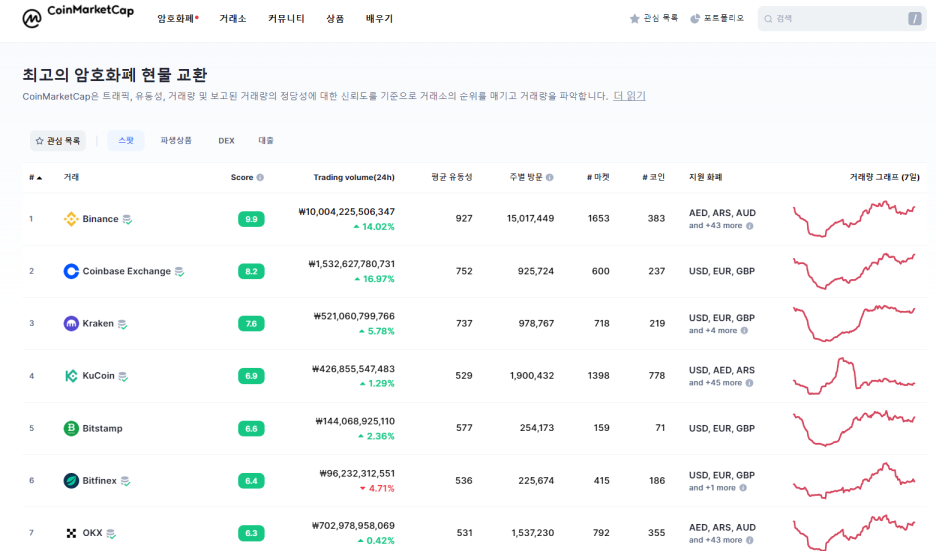Click info icon next to OKX's +43 more

click(x=750, y=540)
